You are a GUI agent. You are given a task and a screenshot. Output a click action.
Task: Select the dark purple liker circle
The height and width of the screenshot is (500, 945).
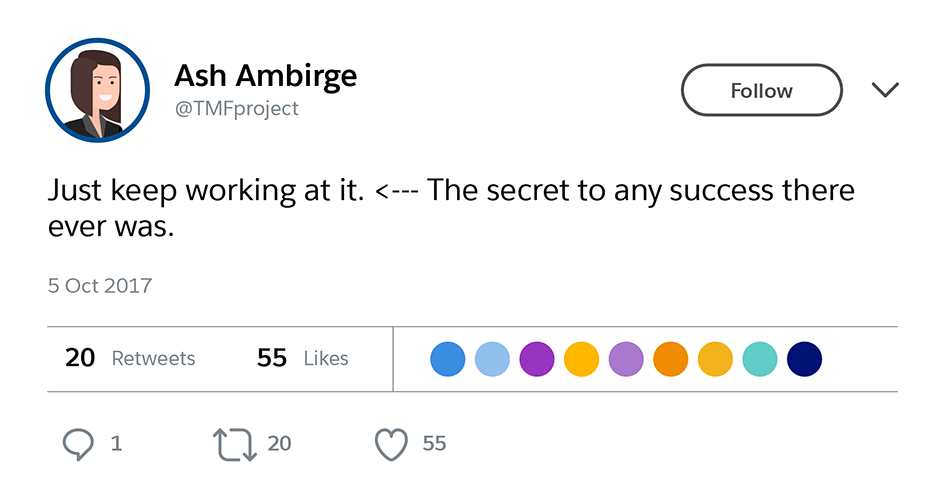pyautogui.click(x=537, y=359)
